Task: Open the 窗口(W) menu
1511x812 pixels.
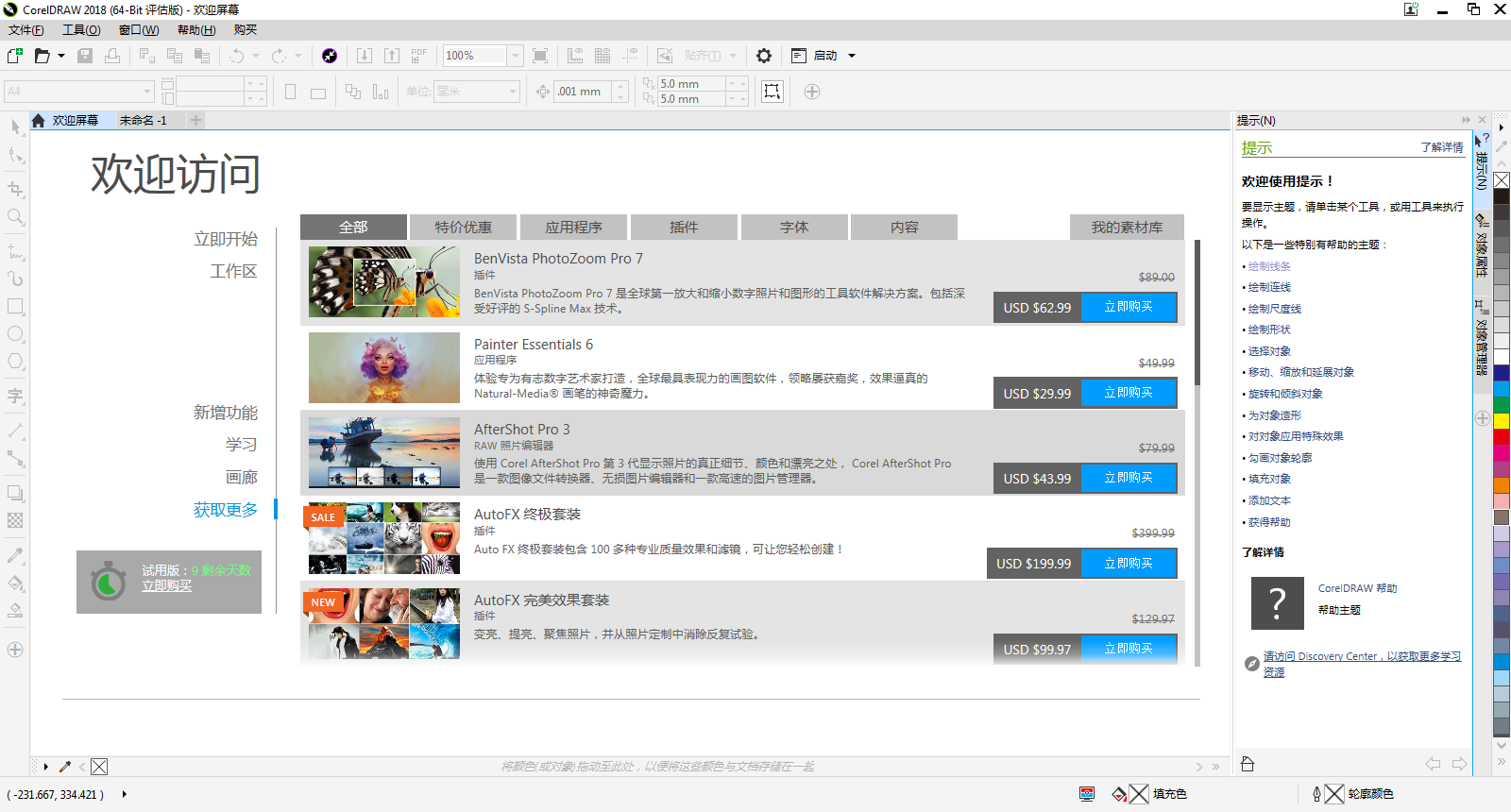Action: point(139,30)
